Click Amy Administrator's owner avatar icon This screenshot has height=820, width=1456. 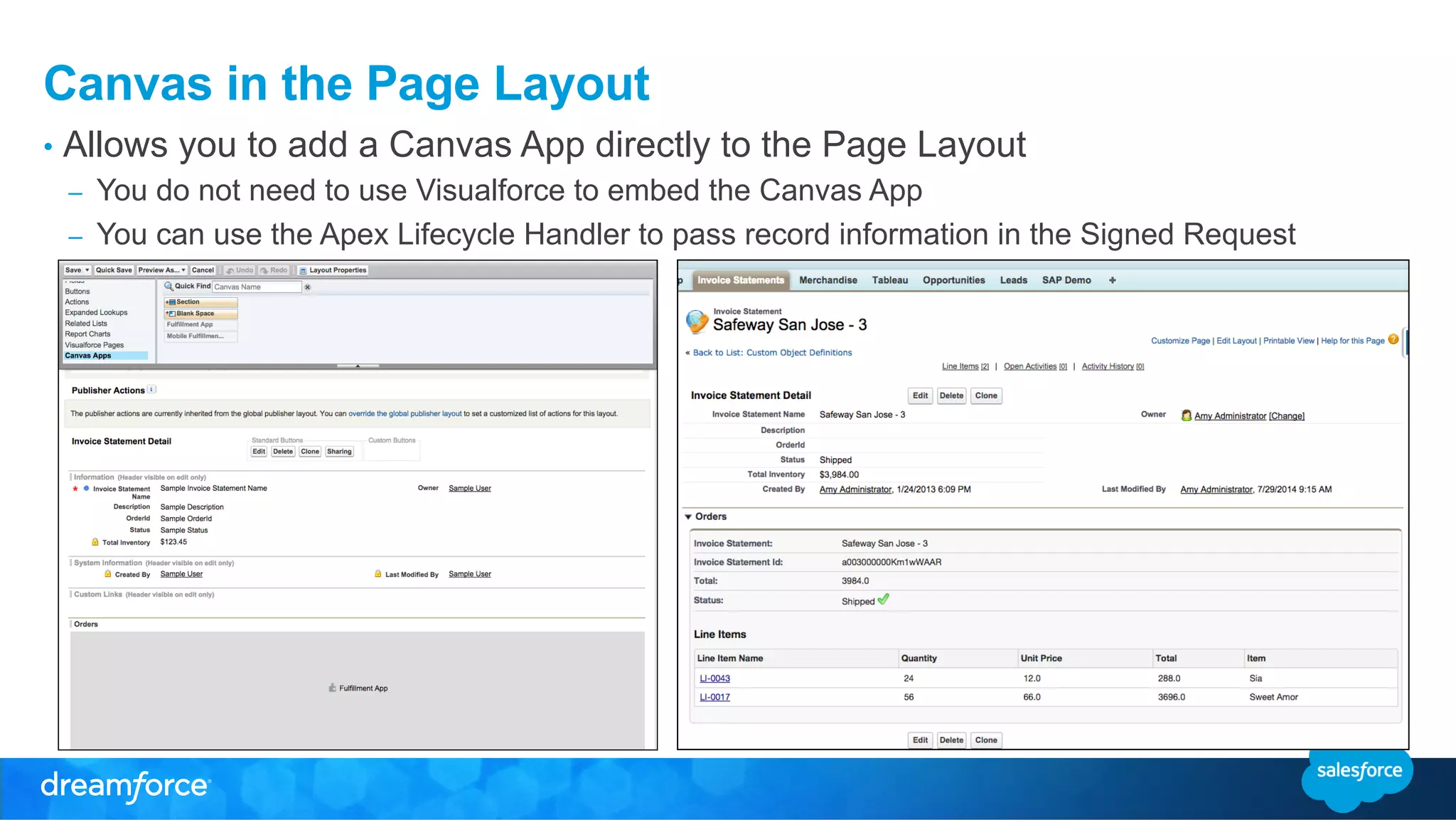click(1186, 415)
